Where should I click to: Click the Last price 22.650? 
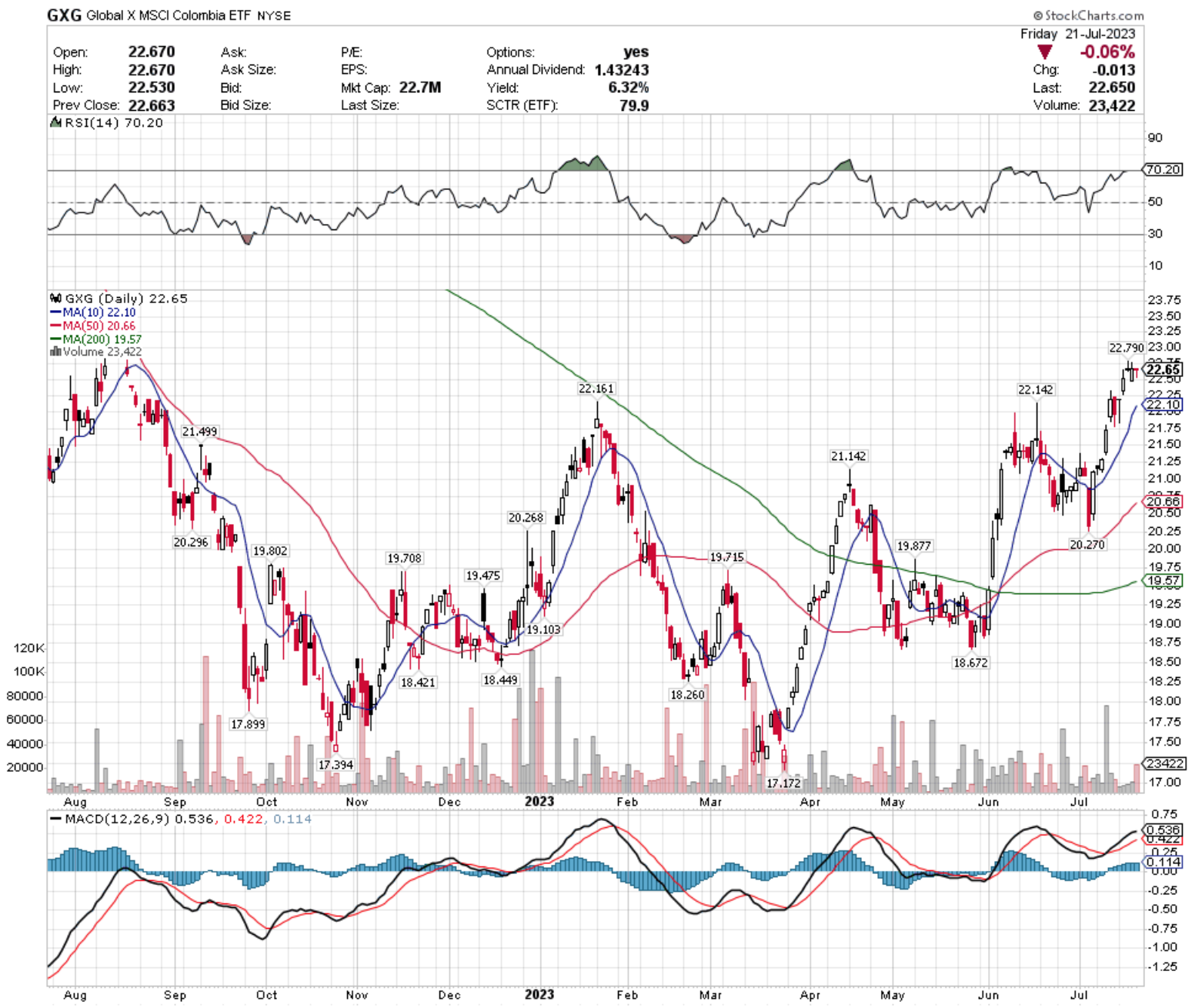pyautogui.click(x=1112, y=88)
